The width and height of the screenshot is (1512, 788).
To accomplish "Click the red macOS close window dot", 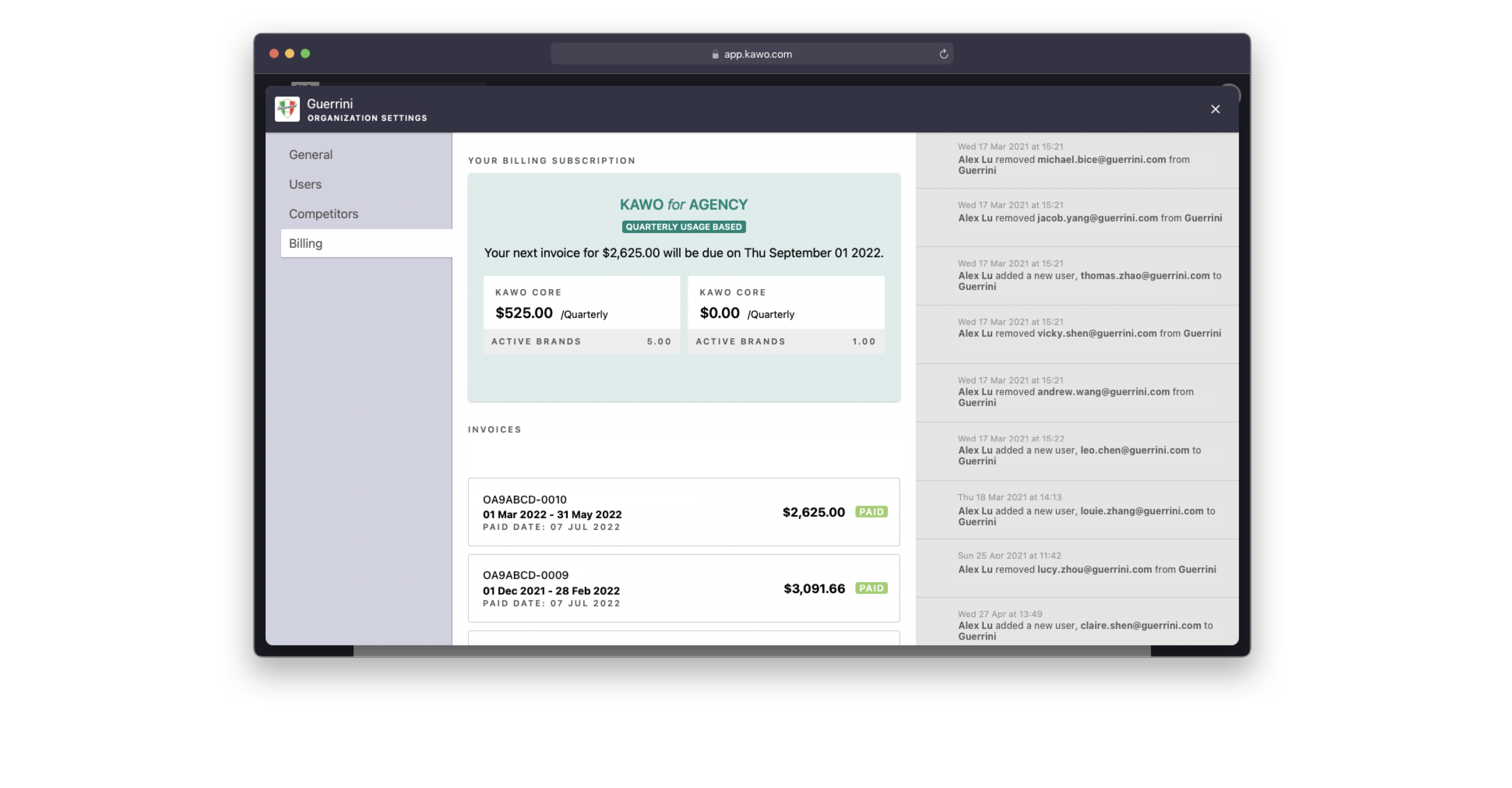I will [x=274, y=54].
